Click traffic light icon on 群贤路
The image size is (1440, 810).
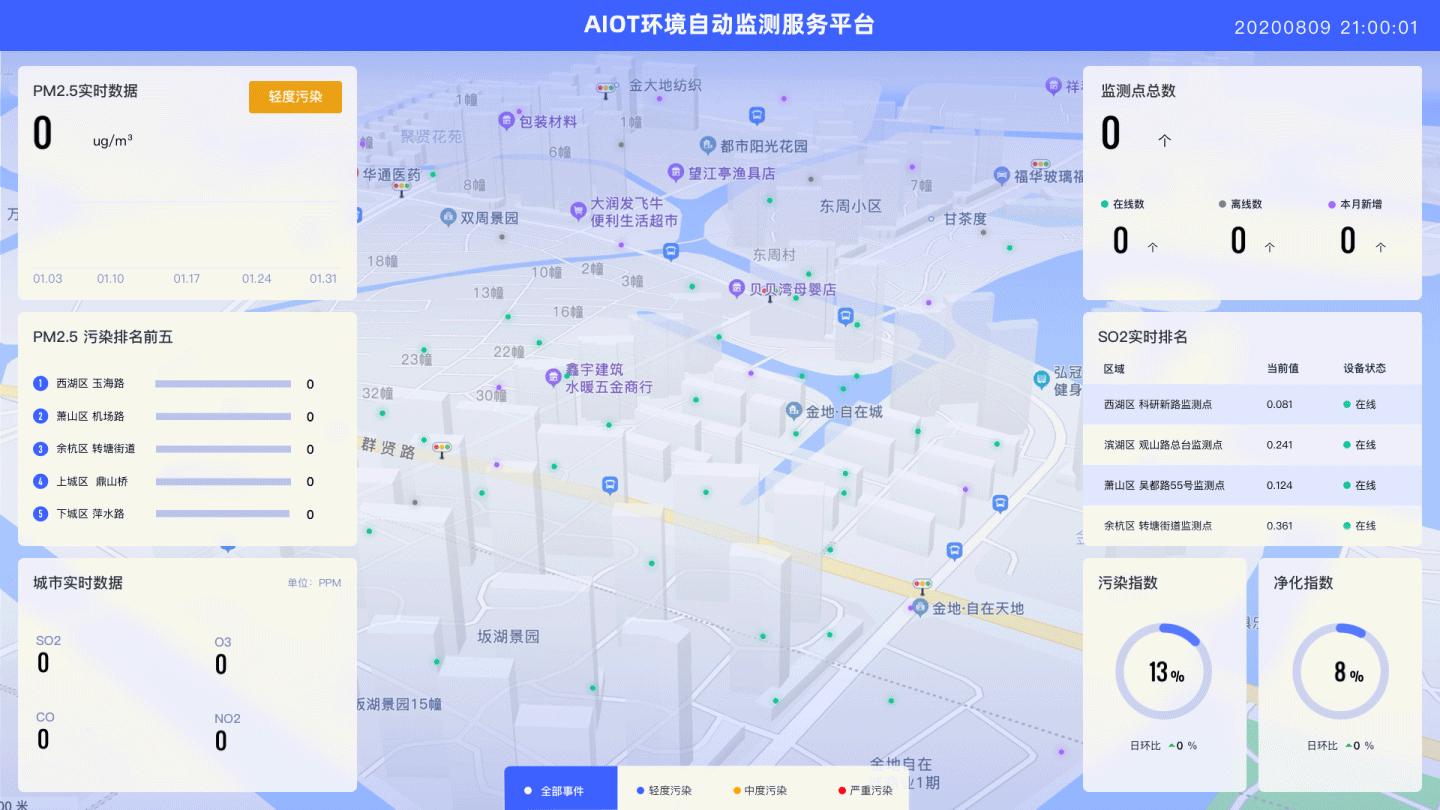tap(443, 451)
